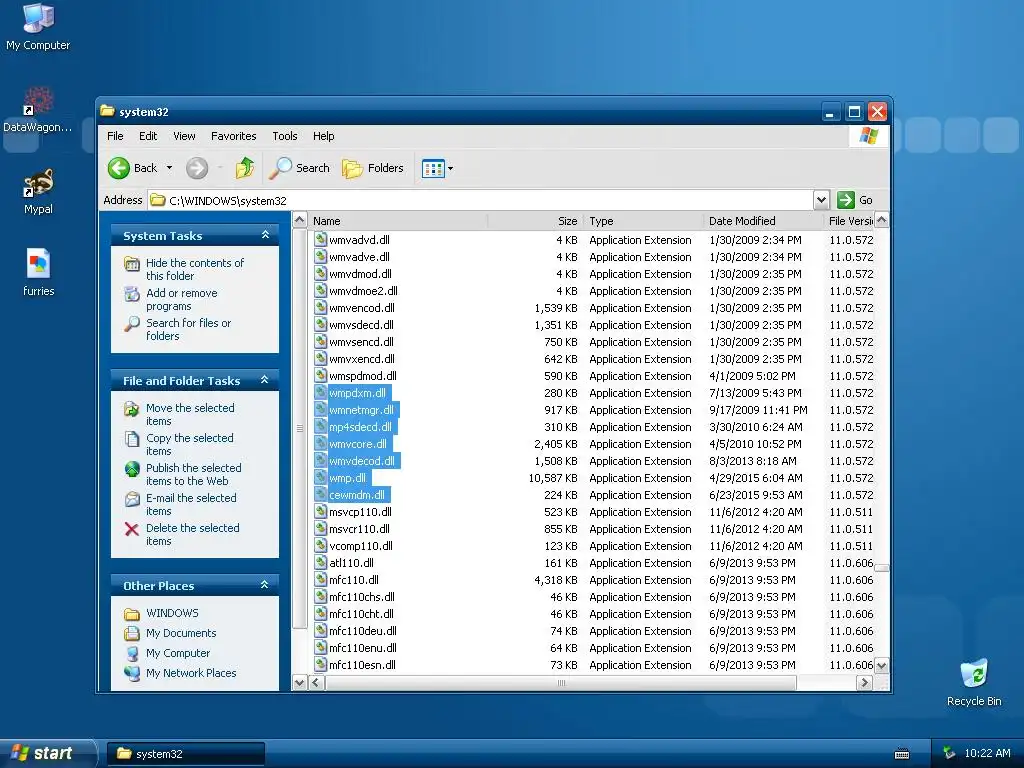Image resolution: width=1024 pixels, height=768 pixels.
Task: Select the msvcp110.dll file icon
Action: 320,511
